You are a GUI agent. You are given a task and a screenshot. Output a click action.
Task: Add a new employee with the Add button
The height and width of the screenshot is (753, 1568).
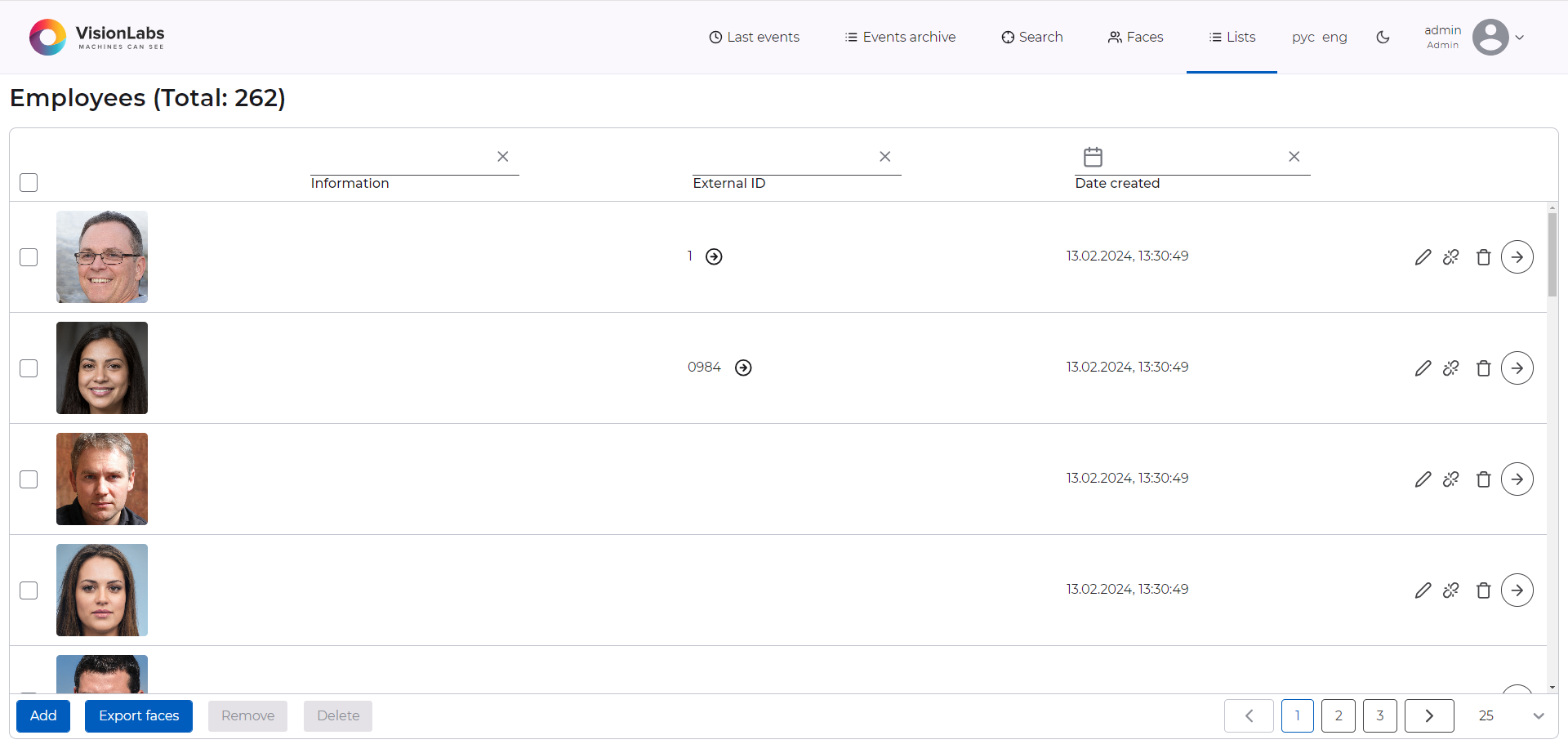coord(42,715)
